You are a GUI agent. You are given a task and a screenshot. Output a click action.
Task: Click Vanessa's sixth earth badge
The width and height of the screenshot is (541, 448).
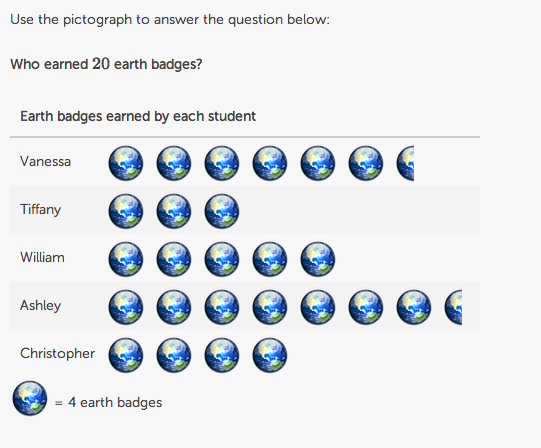365,163
